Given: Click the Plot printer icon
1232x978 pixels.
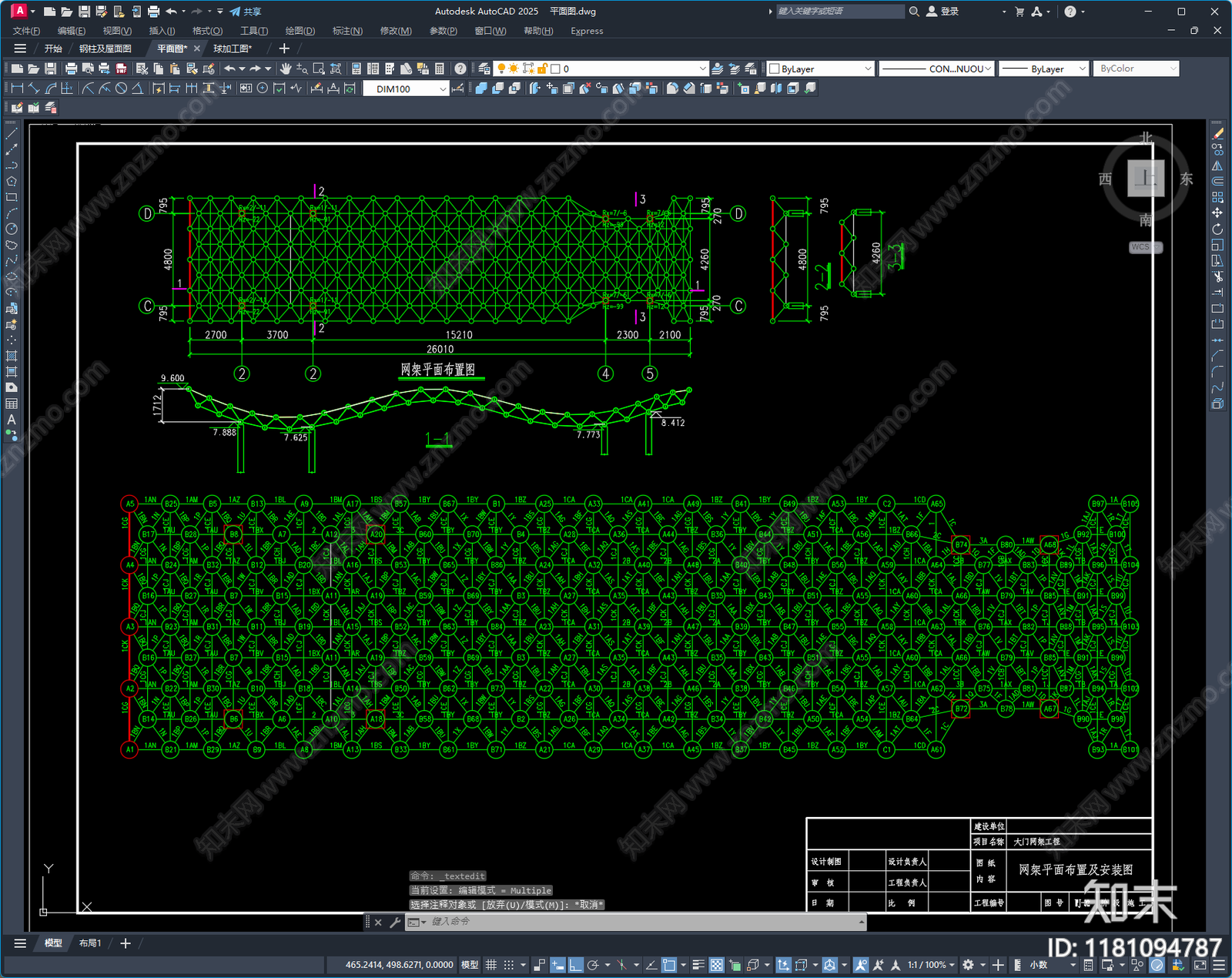Looking at the screenshot, I should pos(72,69).
